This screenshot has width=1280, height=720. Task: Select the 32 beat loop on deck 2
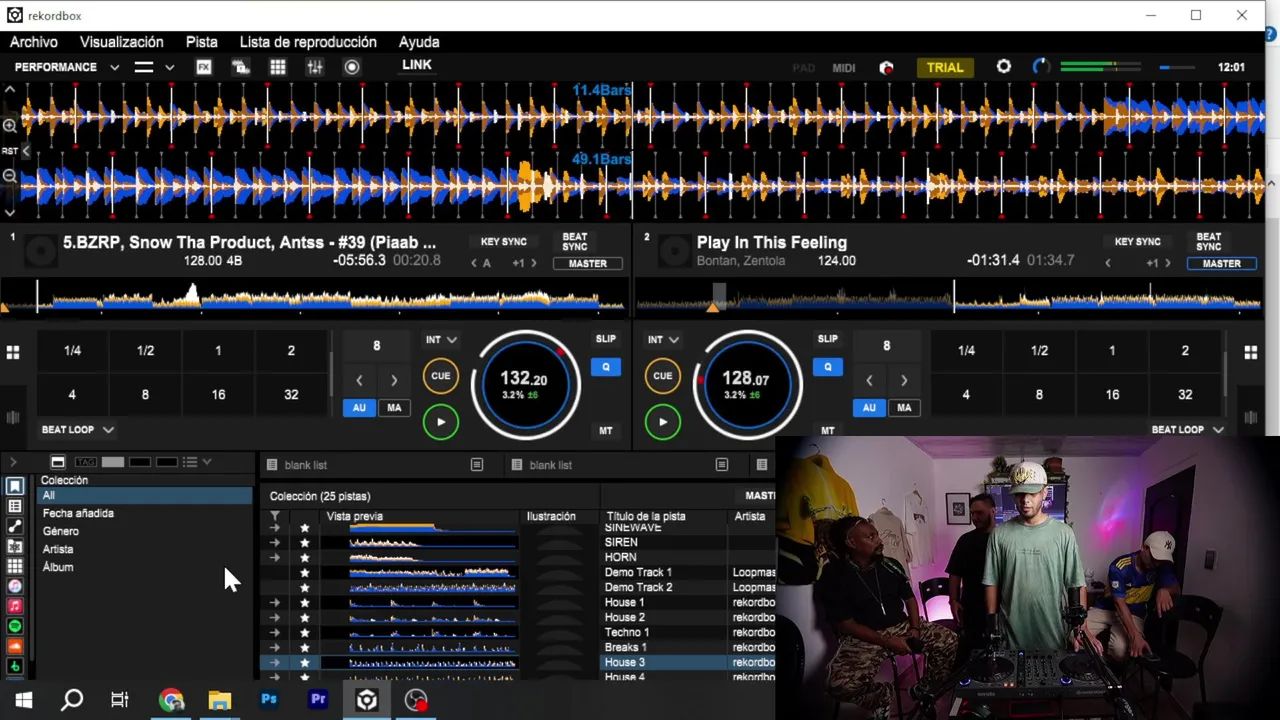coord(1185,395)
